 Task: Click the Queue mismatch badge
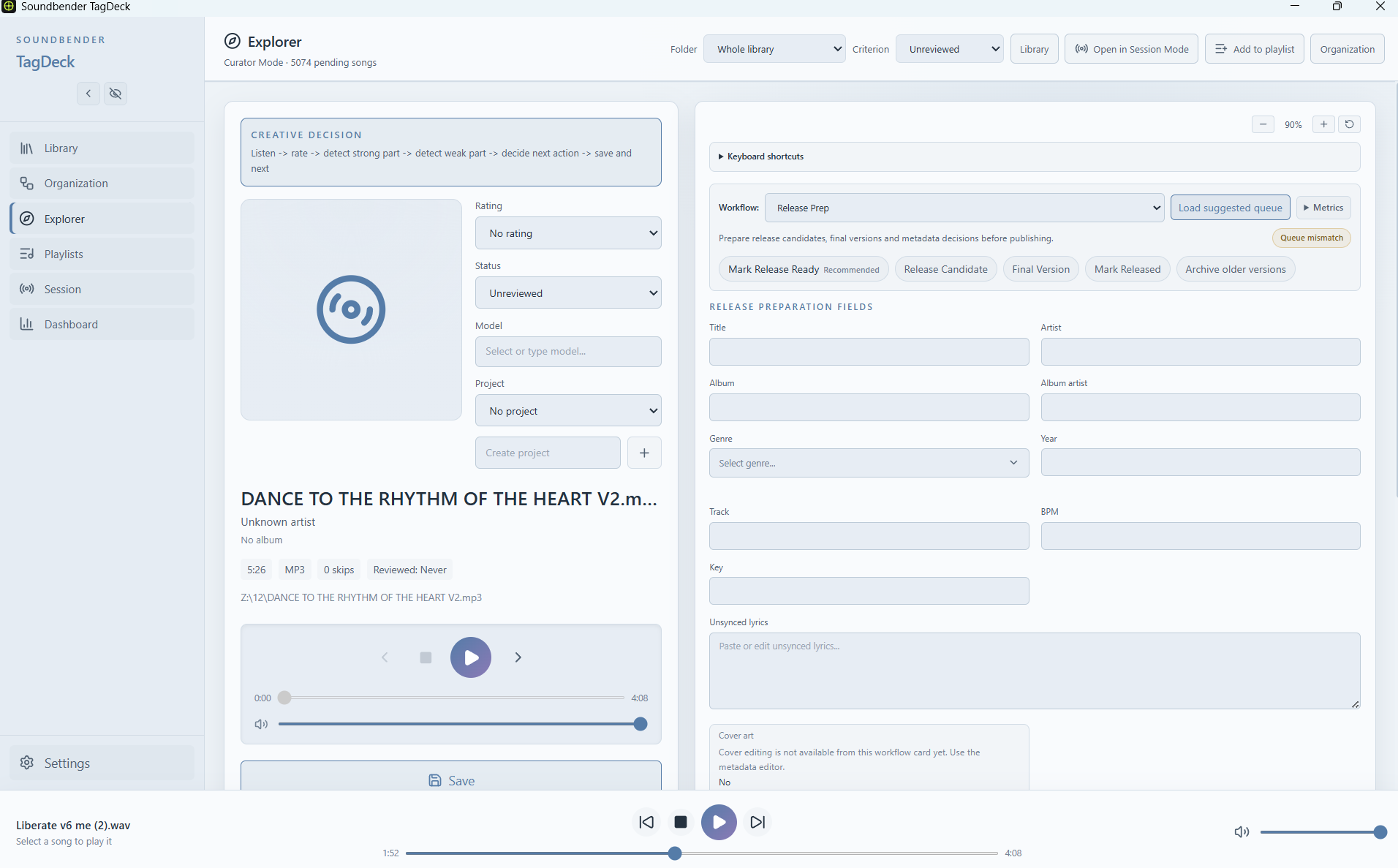click(1312, 238)
